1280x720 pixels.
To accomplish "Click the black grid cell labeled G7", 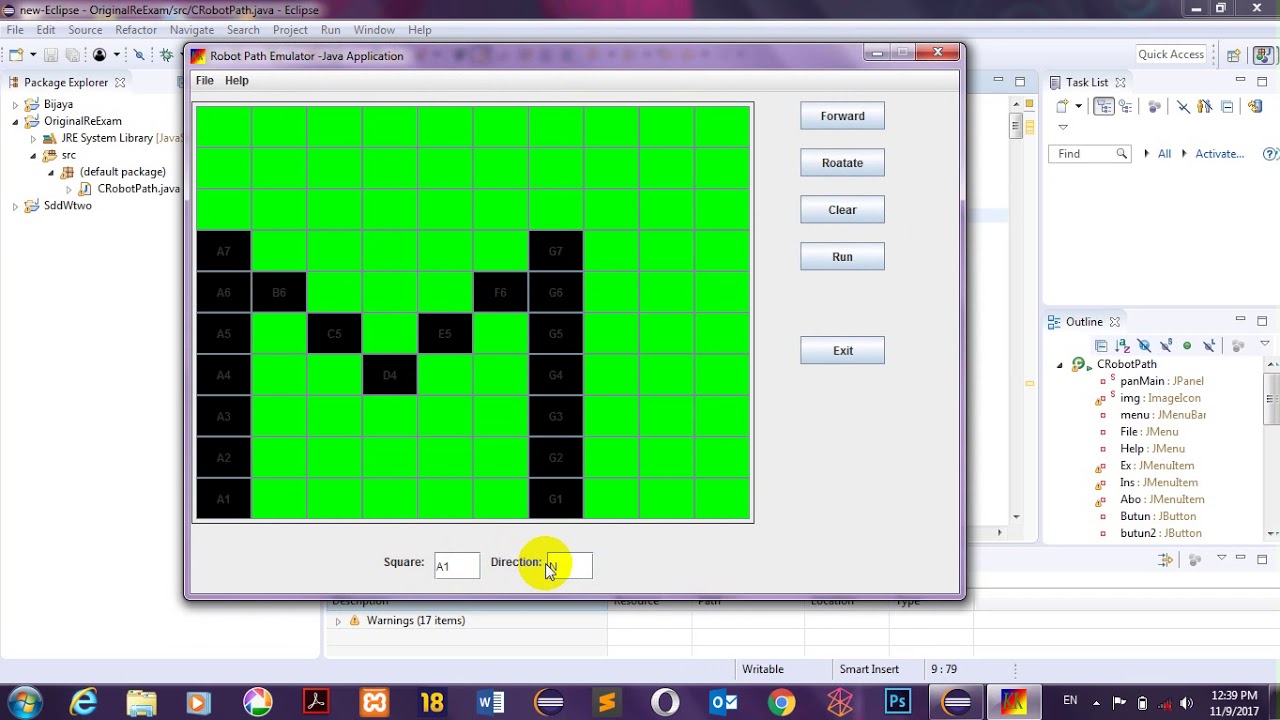I will [556, 251].
